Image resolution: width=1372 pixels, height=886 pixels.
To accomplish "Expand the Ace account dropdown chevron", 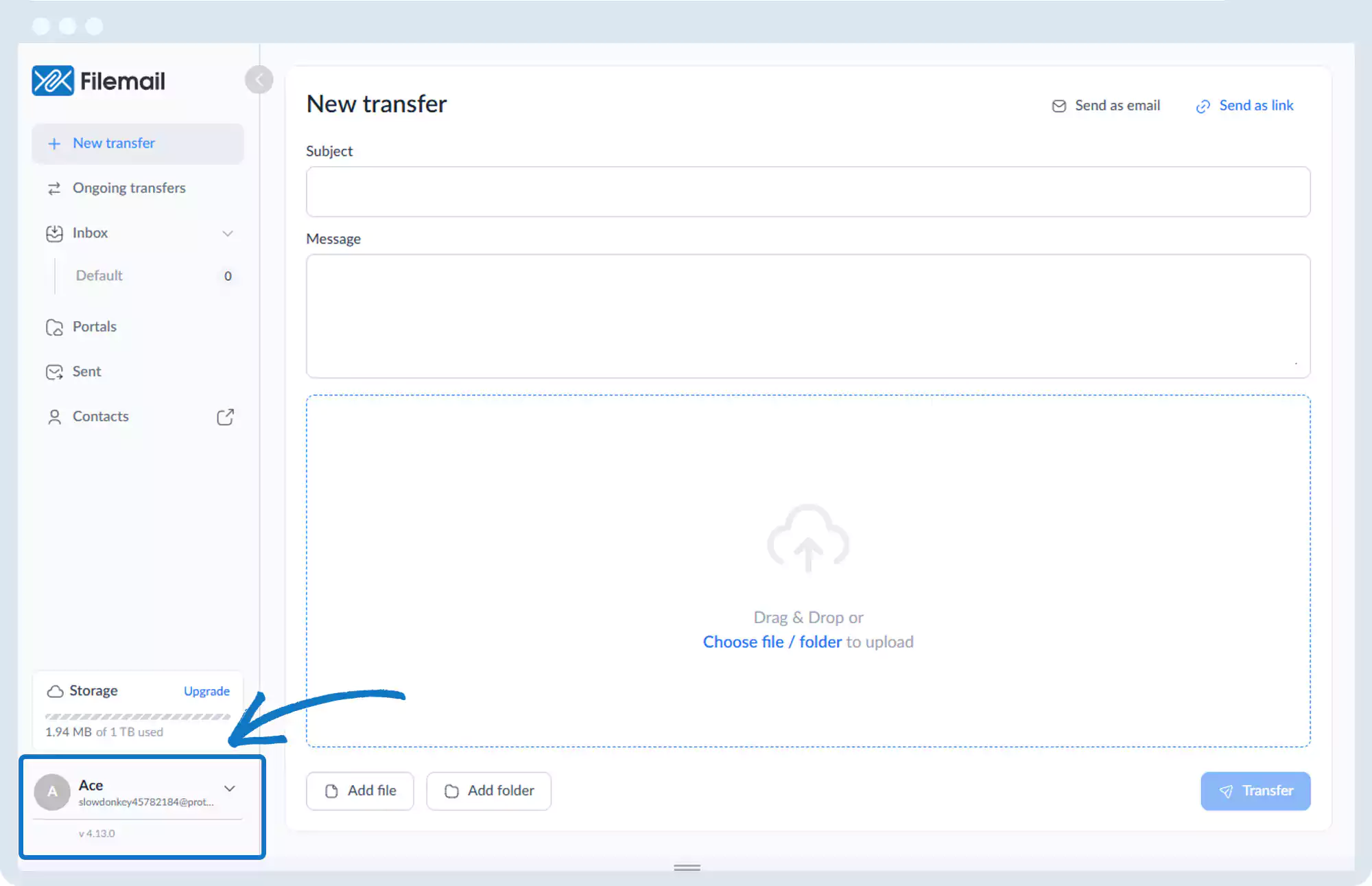I will point(230,789).
